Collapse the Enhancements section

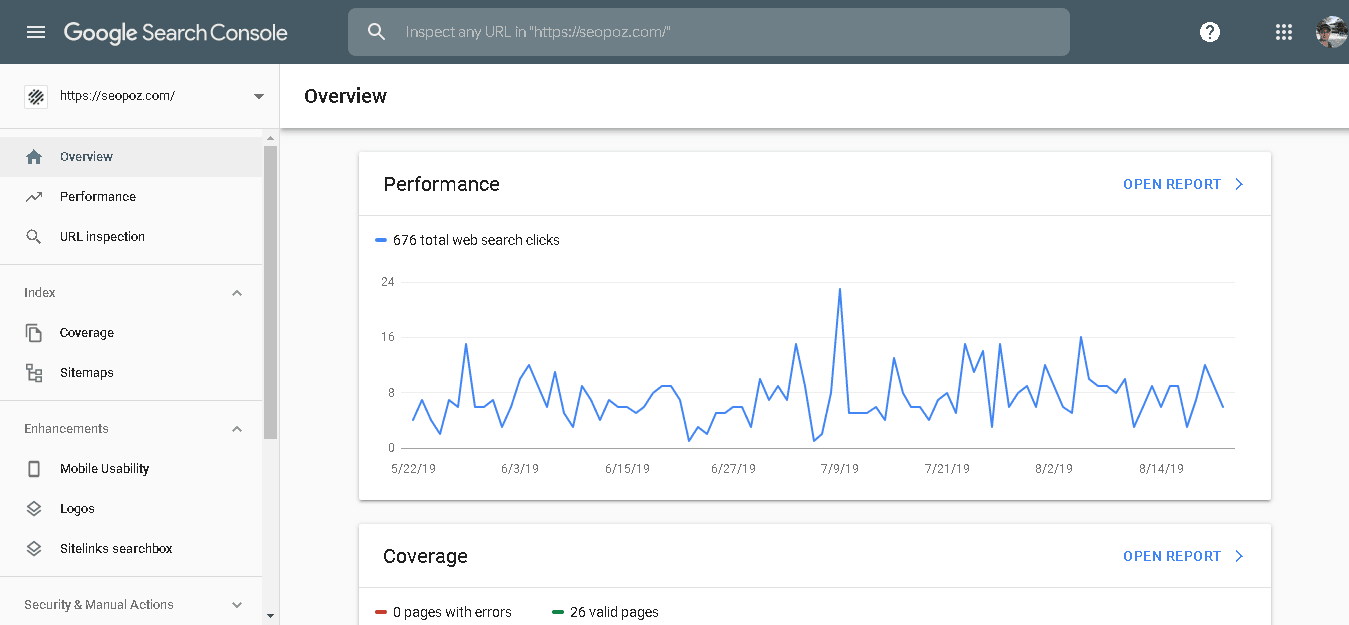(x=237, y=429)
